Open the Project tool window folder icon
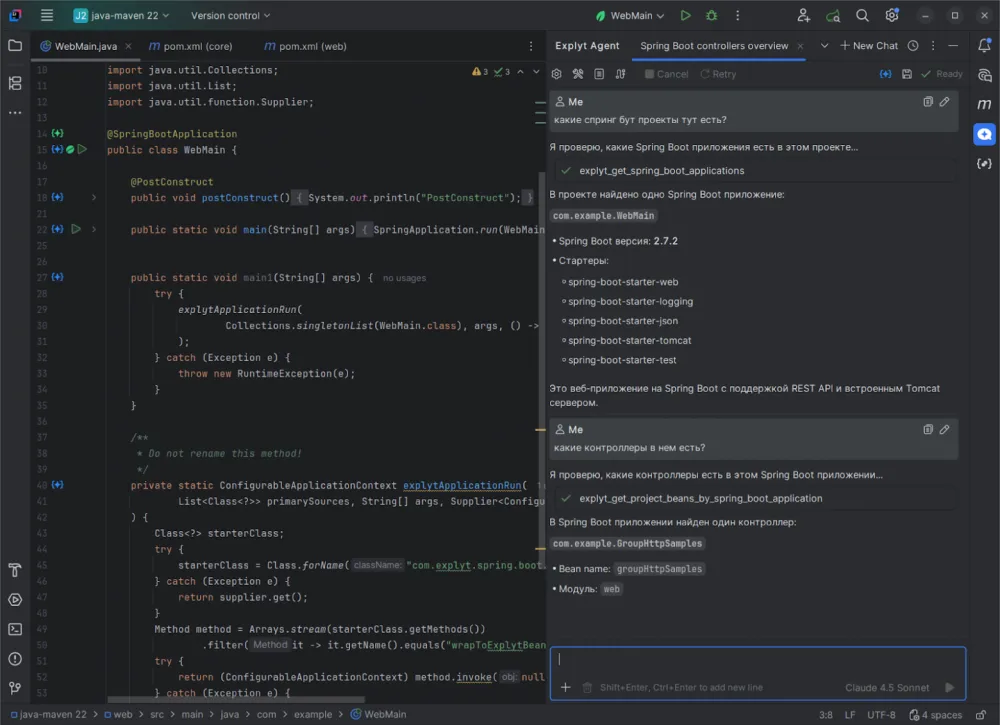This screenshot has width=1000, height=725. [x=15, y=45]
